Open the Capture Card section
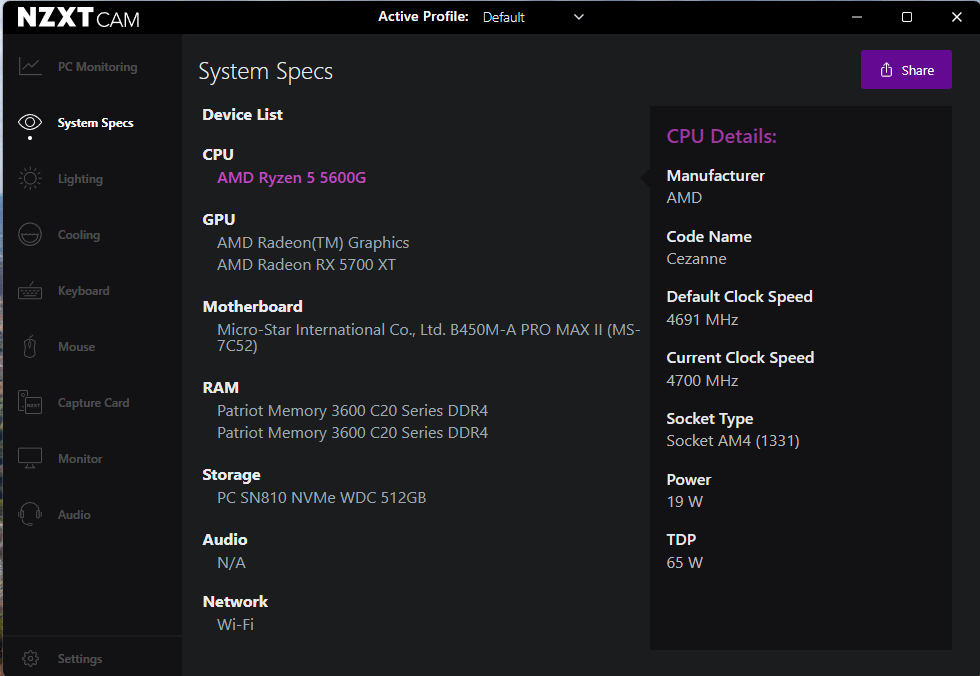Screen dimensions: 980x676 point(94,403)
